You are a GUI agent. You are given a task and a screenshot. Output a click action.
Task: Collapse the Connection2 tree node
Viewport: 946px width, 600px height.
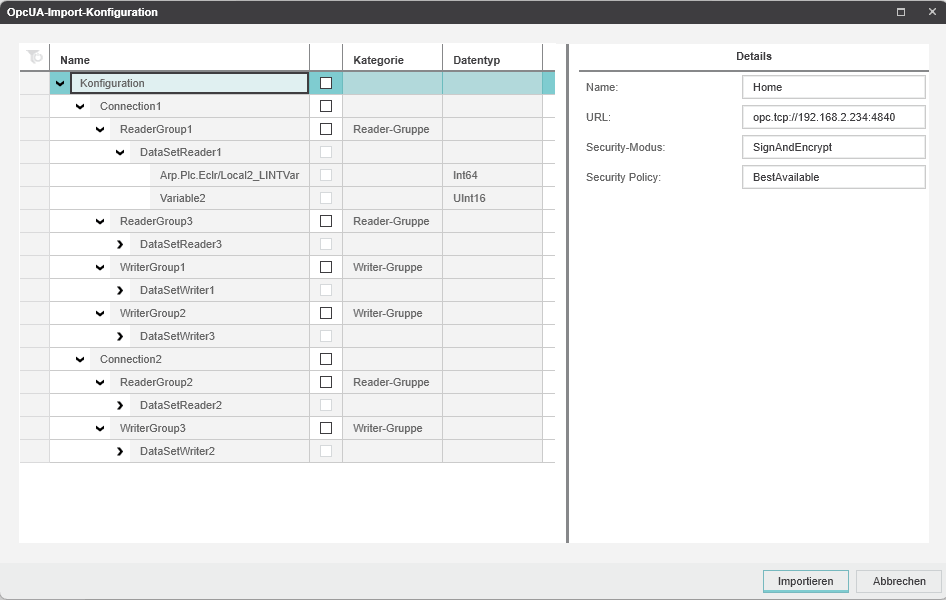point(80,359)
